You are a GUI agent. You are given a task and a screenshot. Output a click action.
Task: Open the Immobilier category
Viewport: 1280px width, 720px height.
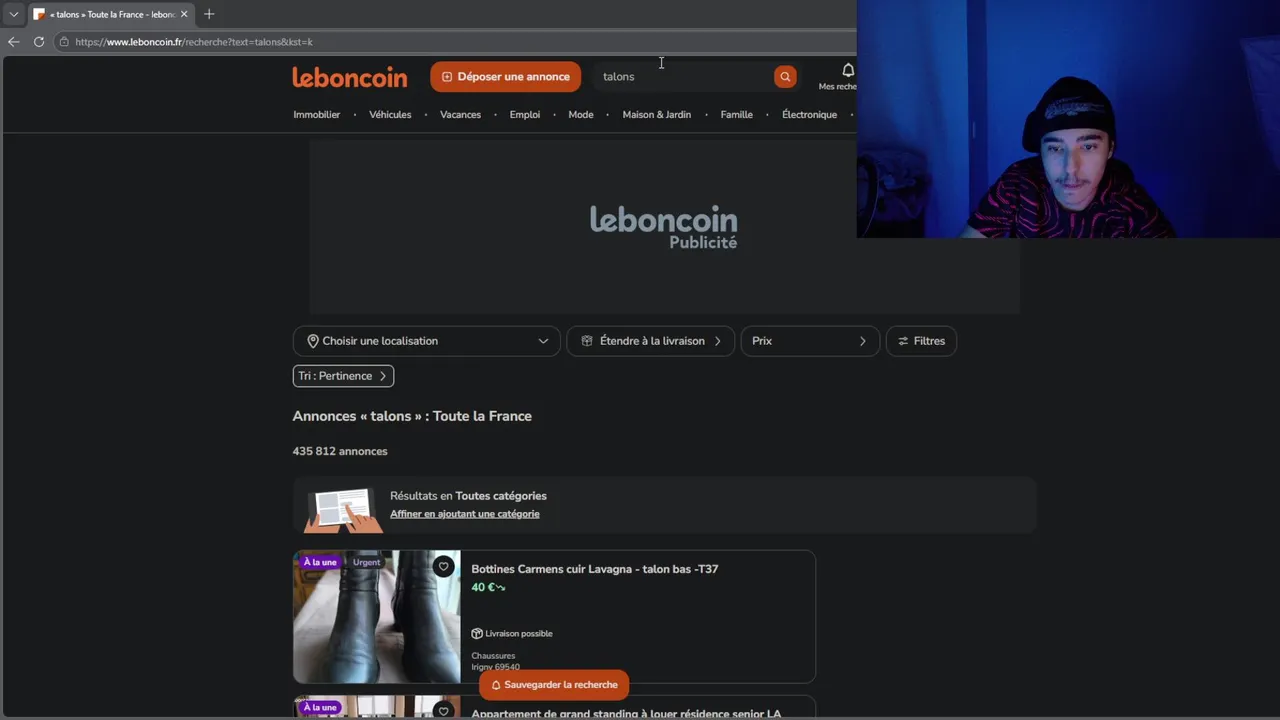[x=317, y=115]
